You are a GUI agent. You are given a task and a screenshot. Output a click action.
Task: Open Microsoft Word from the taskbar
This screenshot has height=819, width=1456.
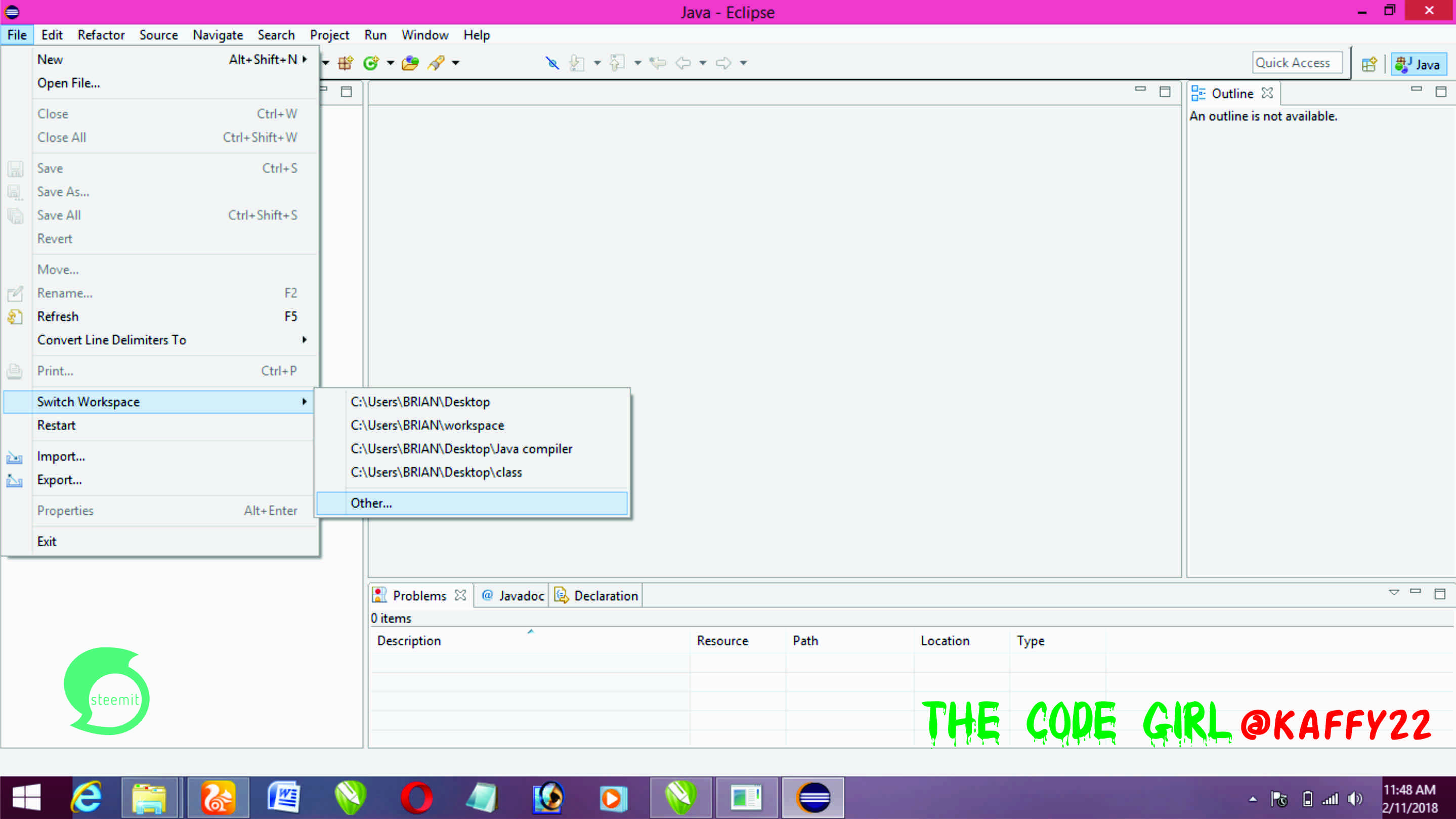[x=284, y=798]
